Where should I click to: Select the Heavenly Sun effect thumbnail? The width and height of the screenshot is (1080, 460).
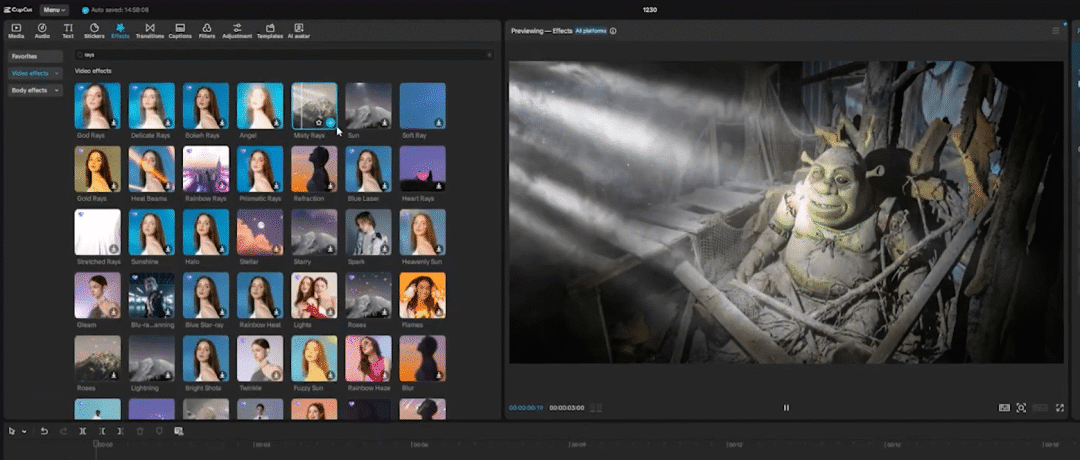pyautogui.click(x=423, y=232)
